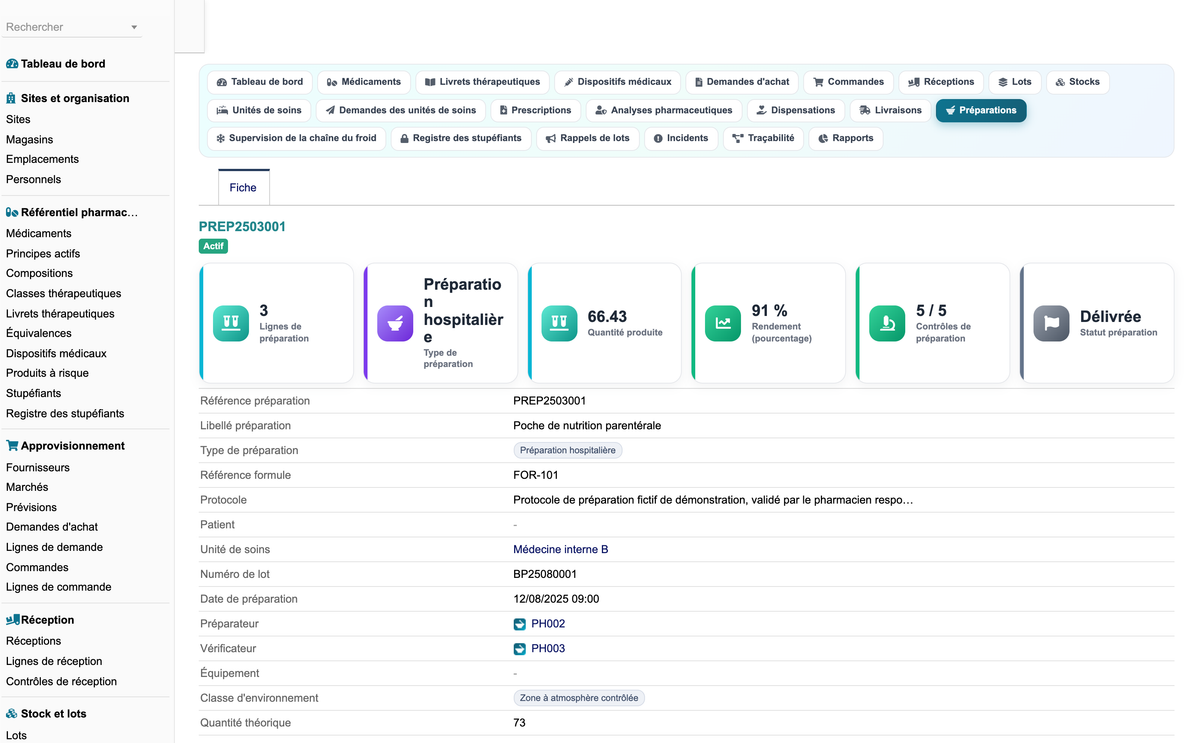1200x743 pixels.
Task: Click the BP25080001 lot number value
Action: click(545, 574)
